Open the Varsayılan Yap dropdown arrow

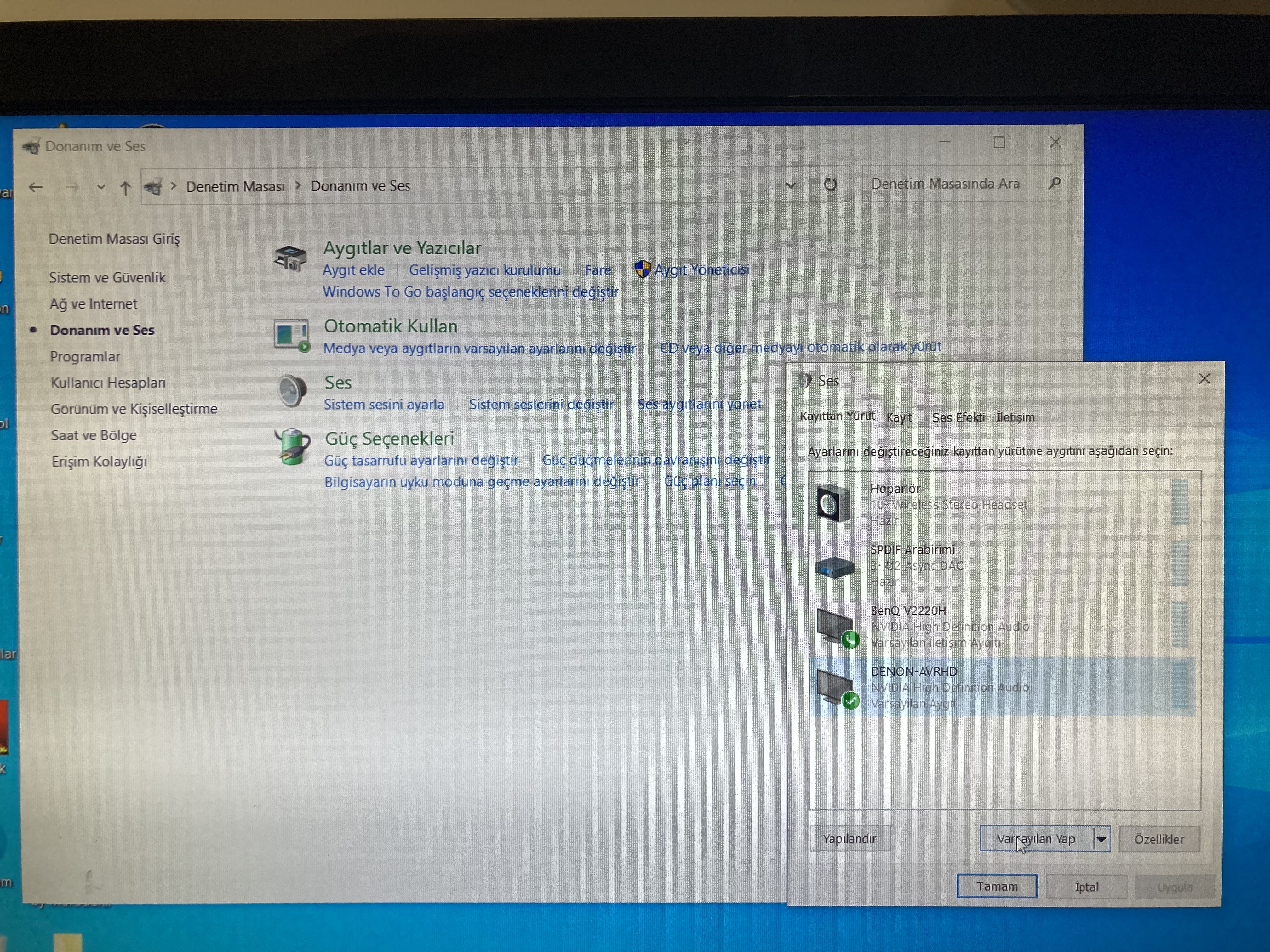(x=1101, y=839)
